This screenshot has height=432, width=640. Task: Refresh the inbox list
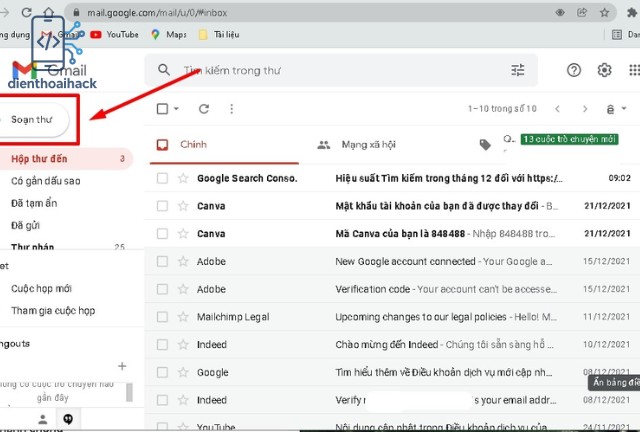click(x=204, y=109)
